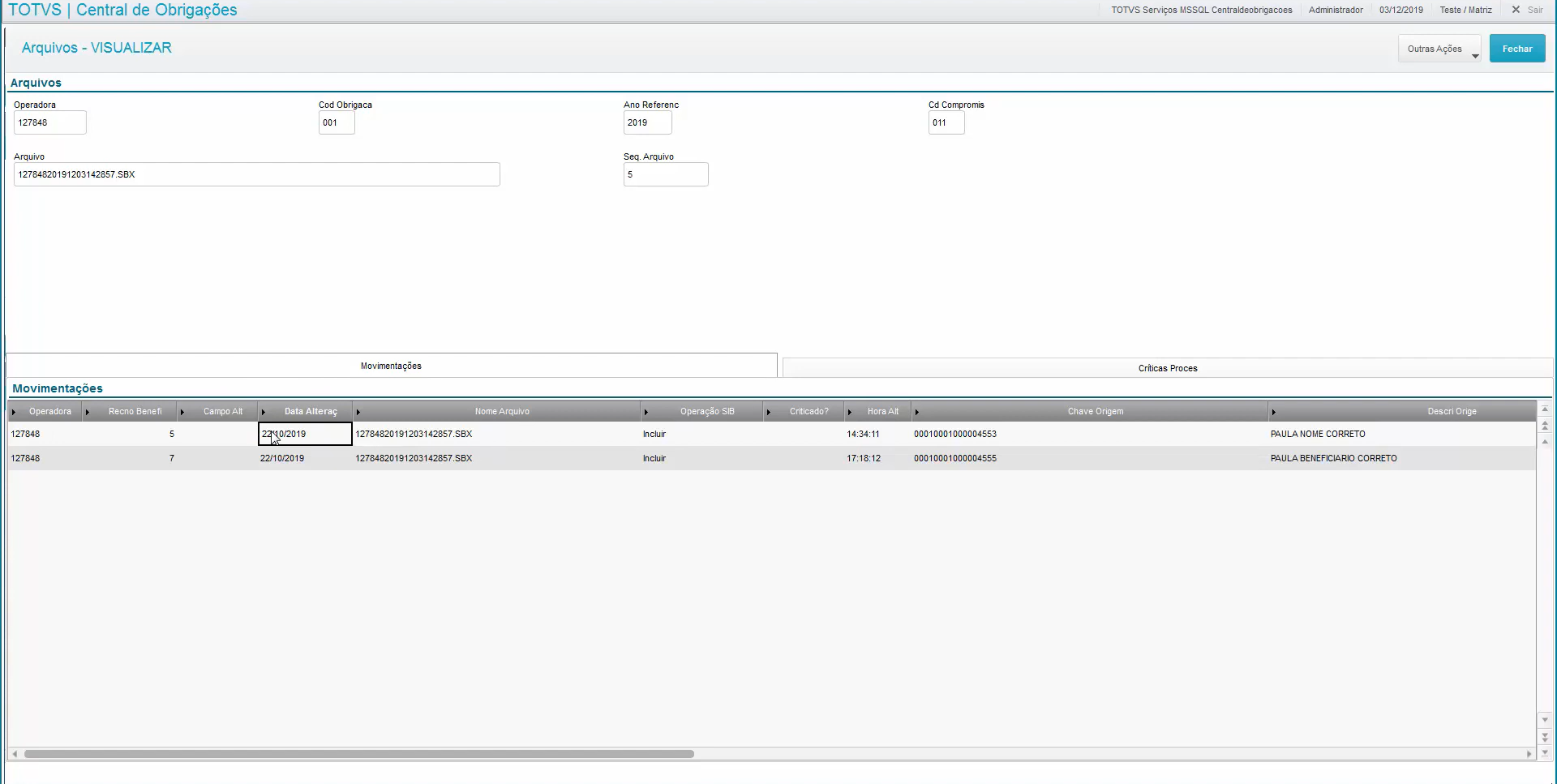Open the Outras Ações dropdown
The image size is (1557, 784).
pyautogui.click(x=1439, y=49)
